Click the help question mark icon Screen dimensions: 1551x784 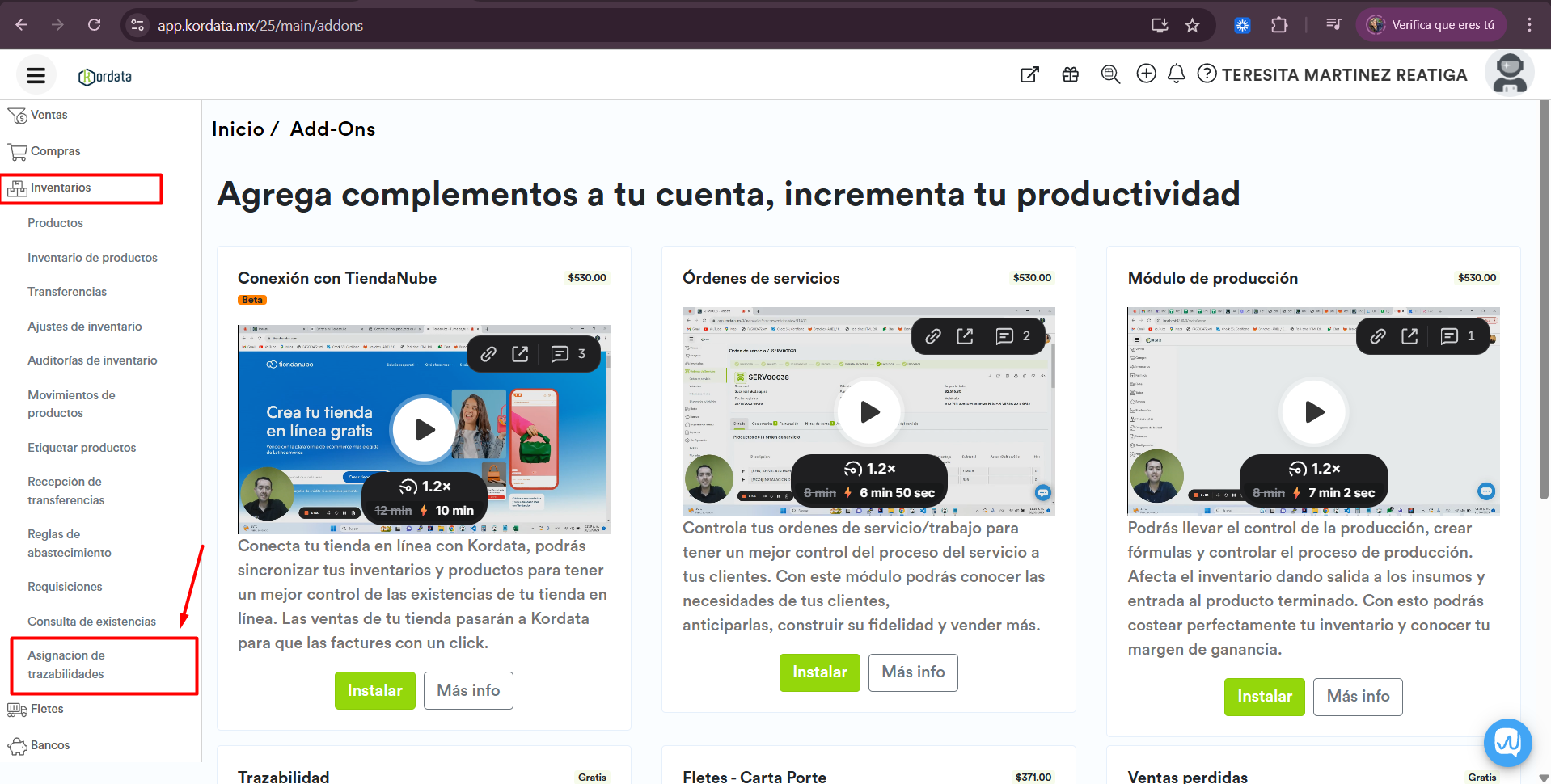pyautogui.click(x=1207, y=74)
